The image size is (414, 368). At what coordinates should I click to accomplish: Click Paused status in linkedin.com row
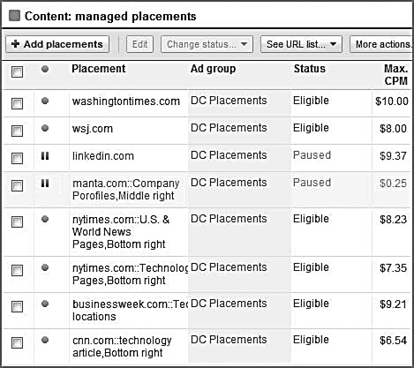point(312,155)
